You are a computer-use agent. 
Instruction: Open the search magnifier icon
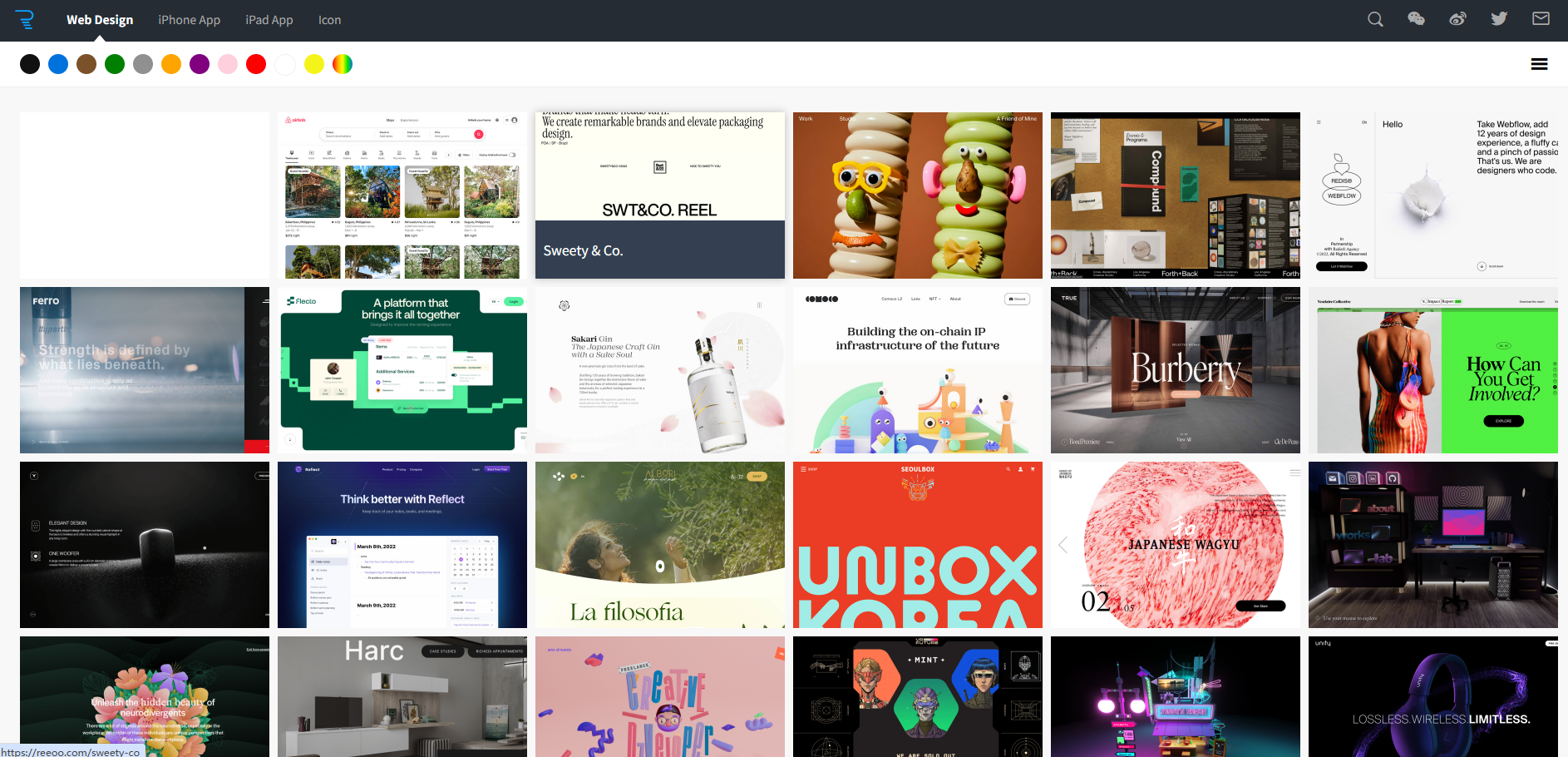[x=1375, y=19]
